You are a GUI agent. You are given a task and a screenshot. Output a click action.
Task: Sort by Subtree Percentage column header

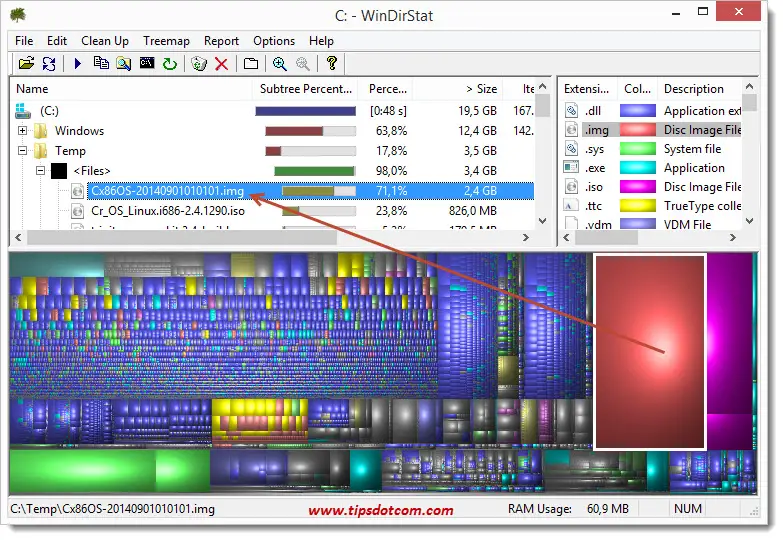click(306, 89)
